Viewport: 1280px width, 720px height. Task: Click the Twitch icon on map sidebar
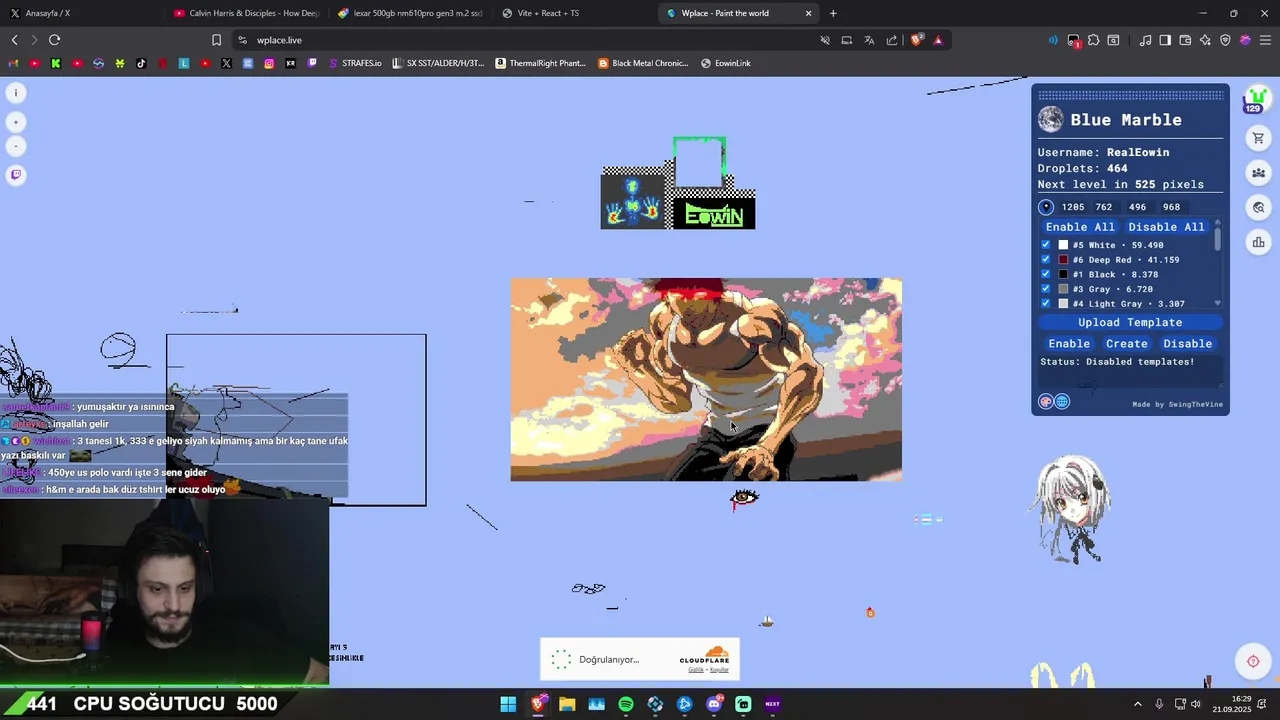pos(16,175)
